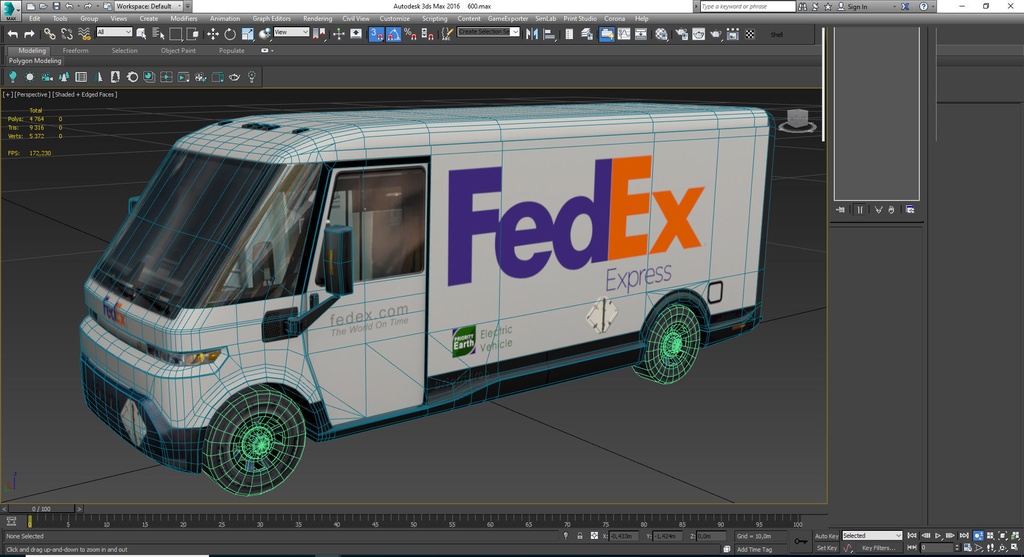1024x557 pixels.
Task: Click the Key Filters... button
Action: [878, 548]
